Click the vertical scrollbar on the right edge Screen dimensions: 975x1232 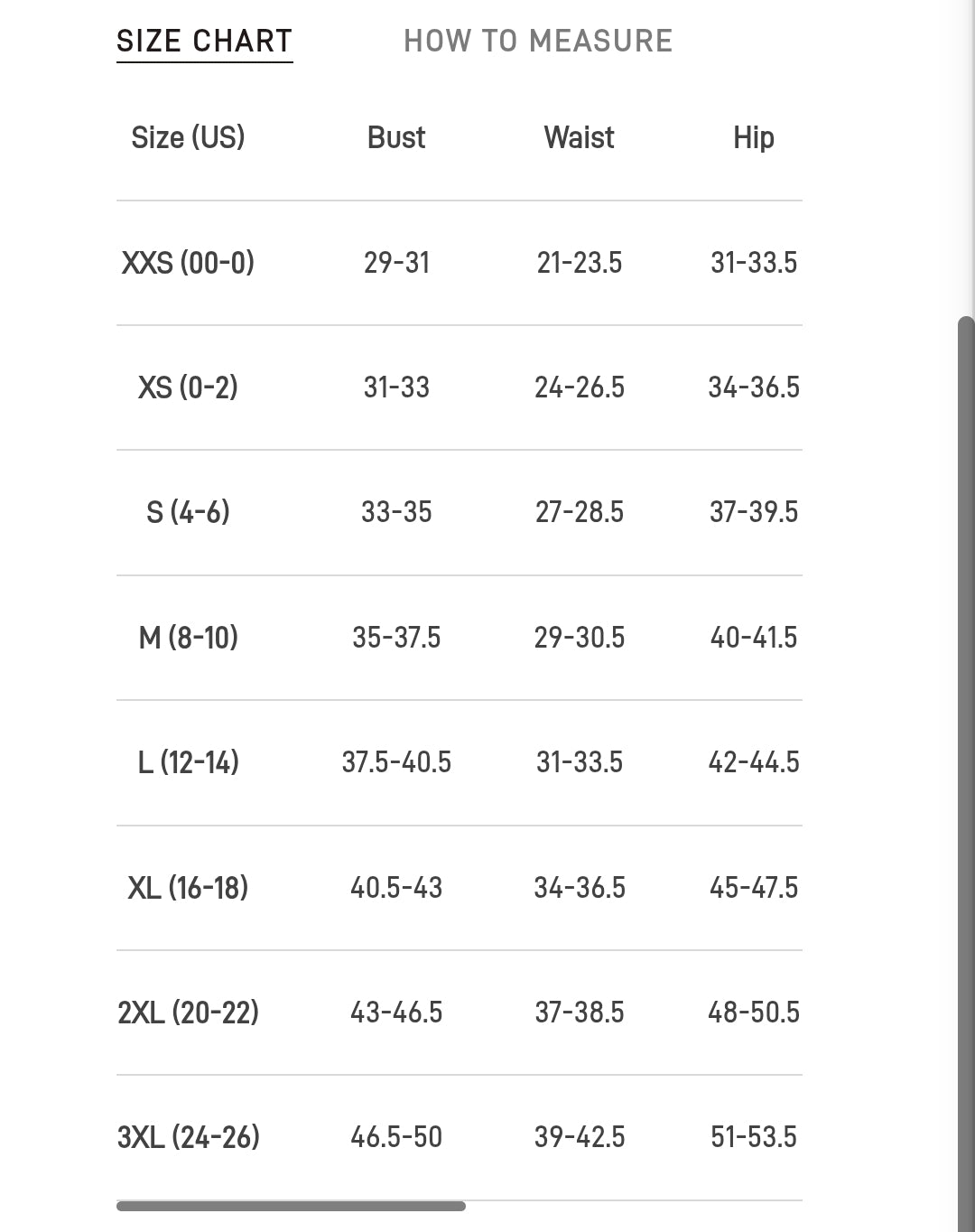point(966,773)
